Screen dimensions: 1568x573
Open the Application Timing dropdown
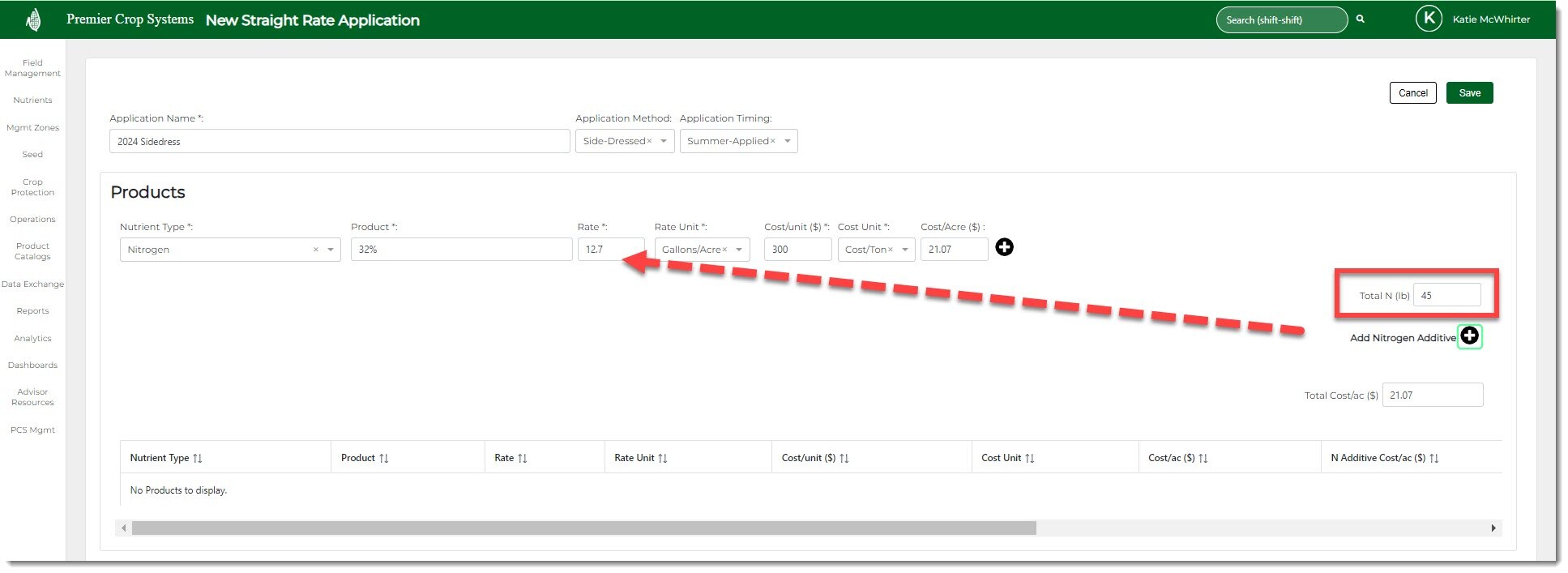[787, 141]
